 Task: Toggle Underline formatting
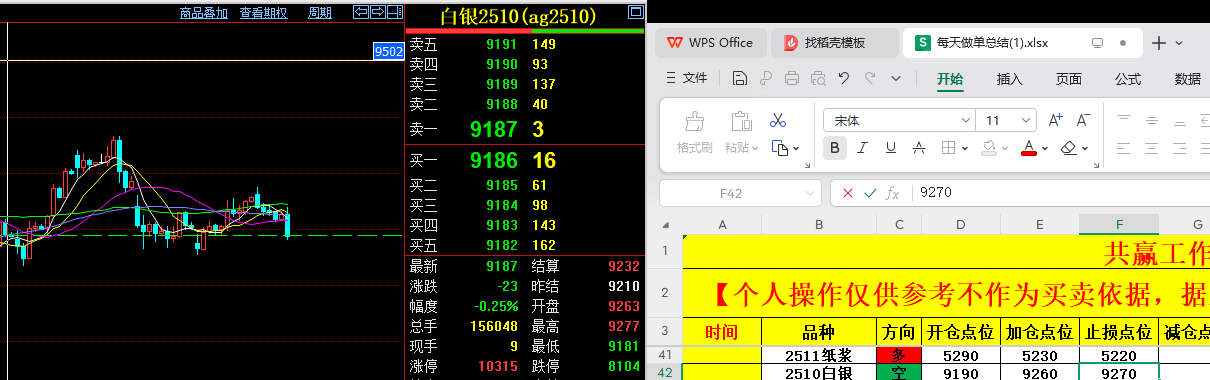pyautogui.click(x=891, y=148)
